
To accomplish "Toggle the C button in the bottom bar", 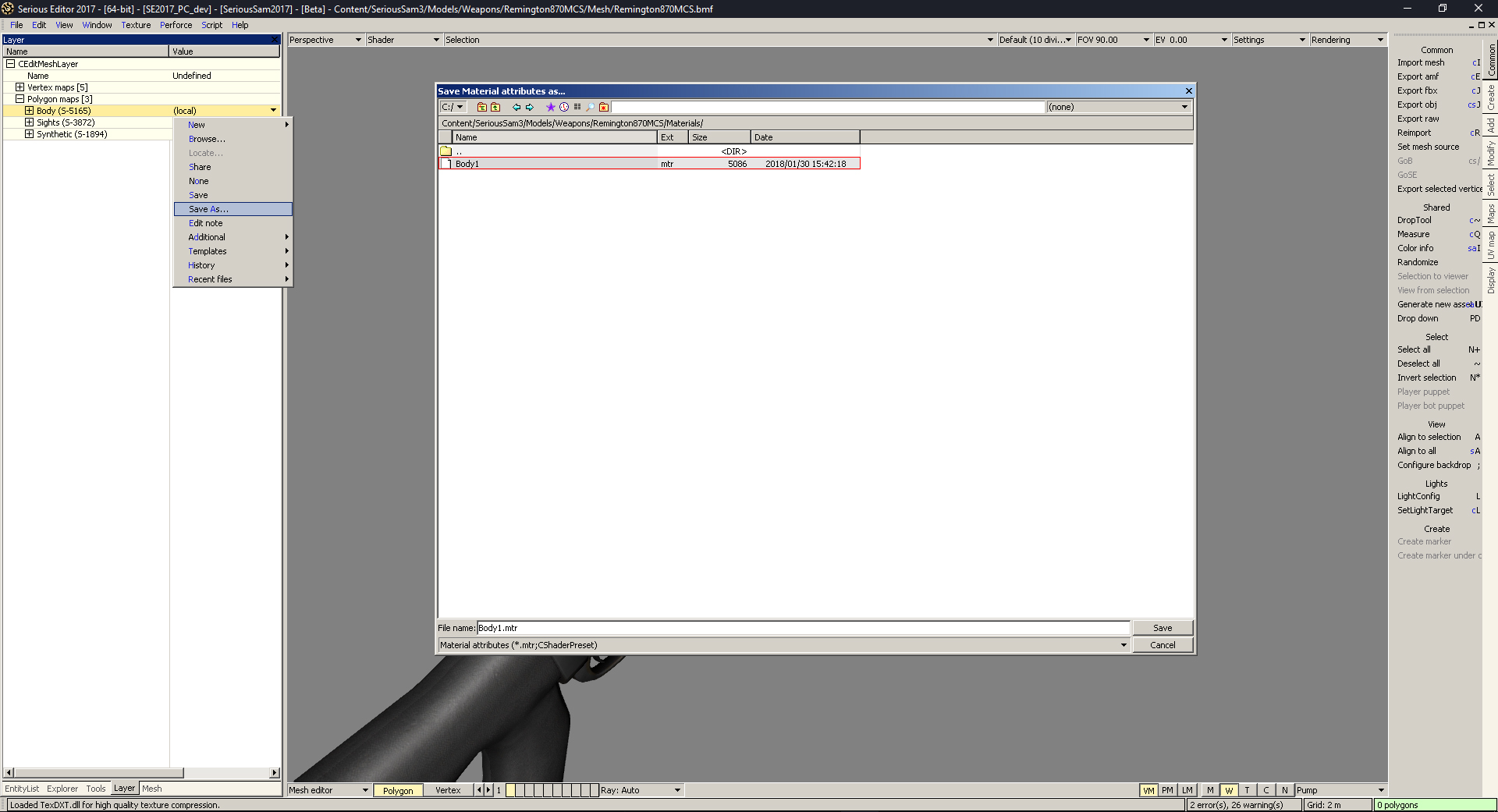I will click(1266, 790).
